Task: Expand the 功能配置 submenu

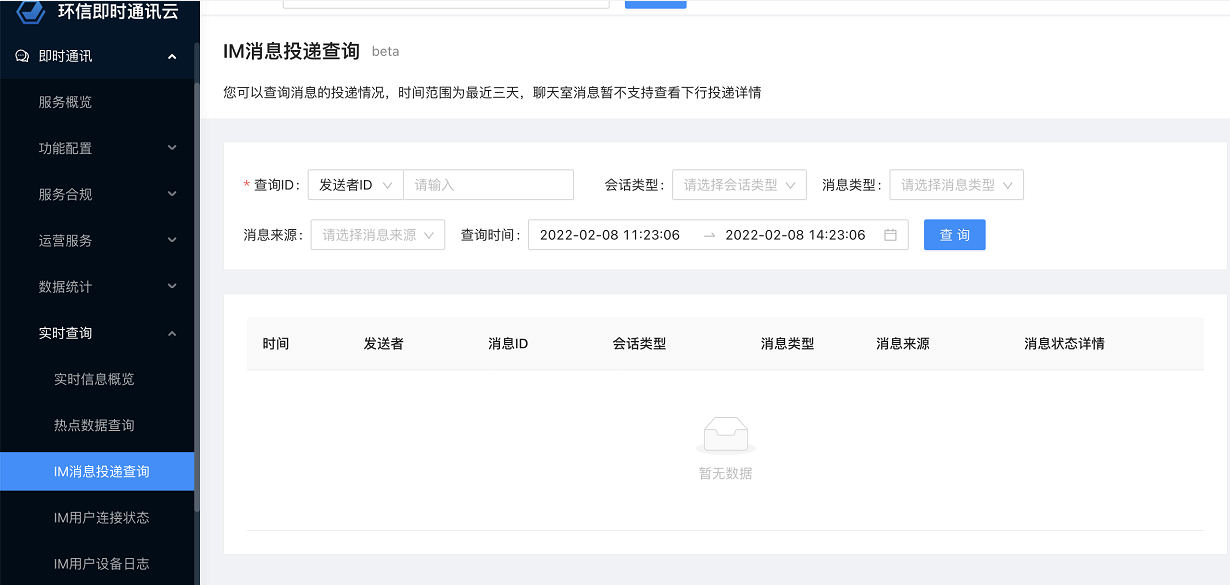Action: [x=172, y=148]
